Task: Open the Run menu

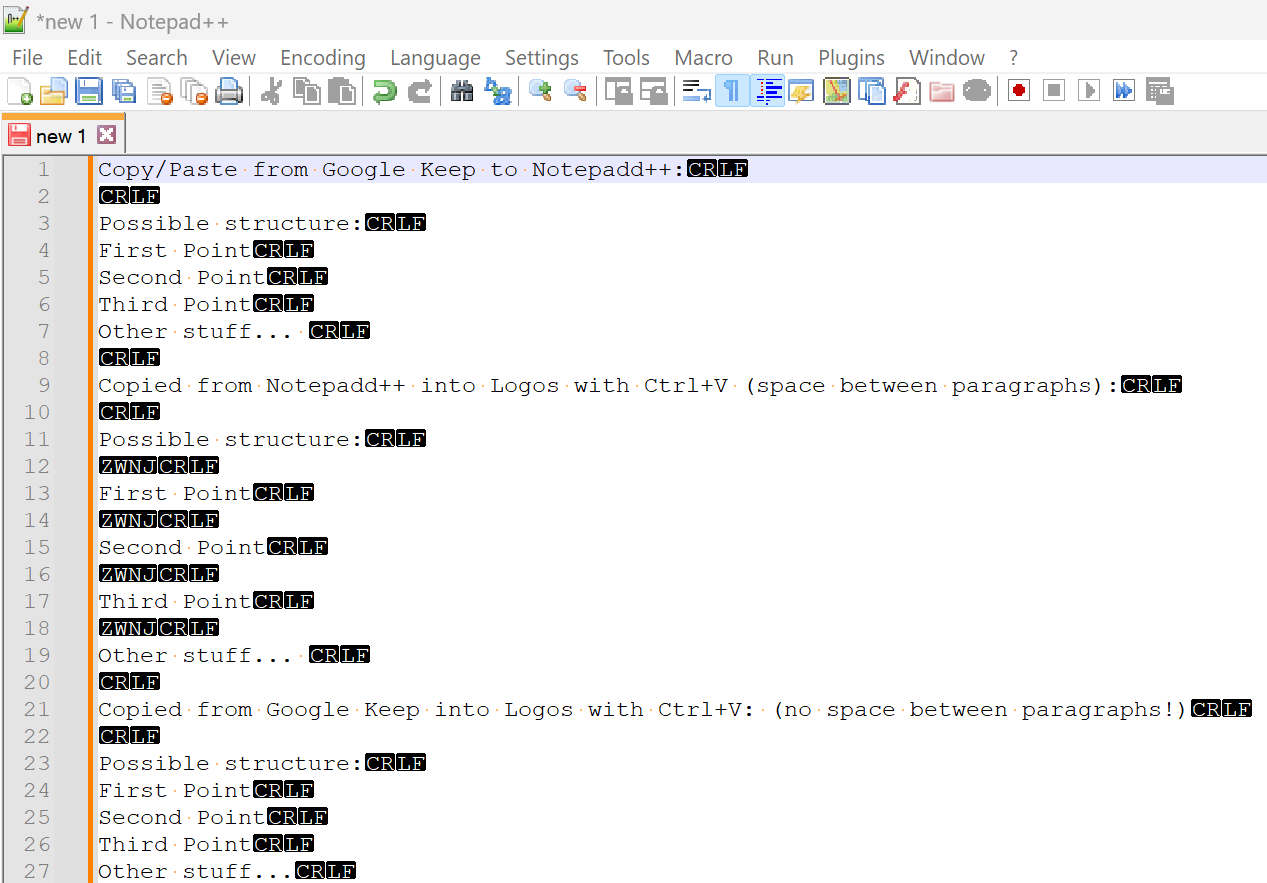Action: [775, 58]
